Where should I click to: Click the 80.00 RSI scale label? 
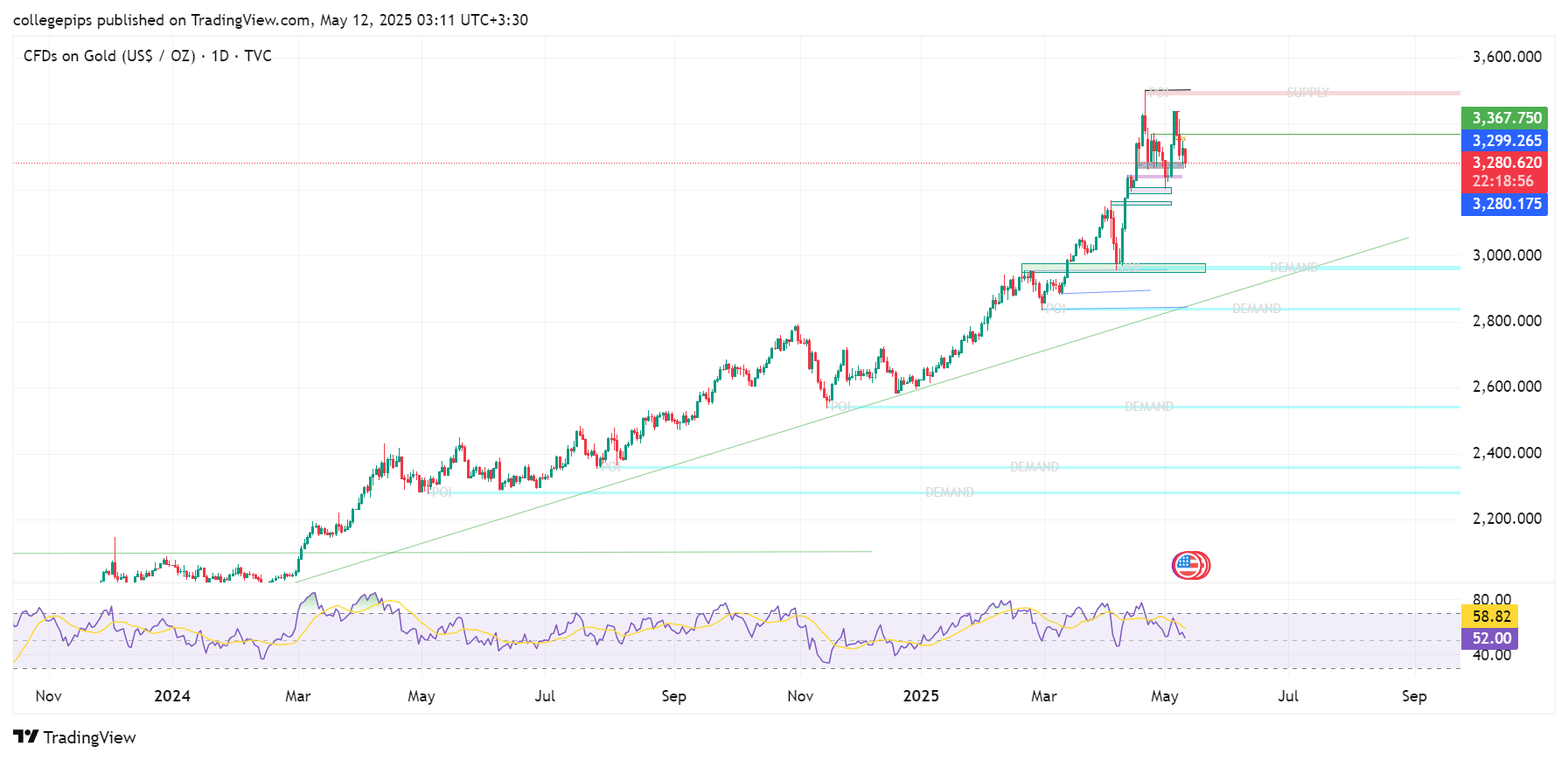coord(1491,600)
